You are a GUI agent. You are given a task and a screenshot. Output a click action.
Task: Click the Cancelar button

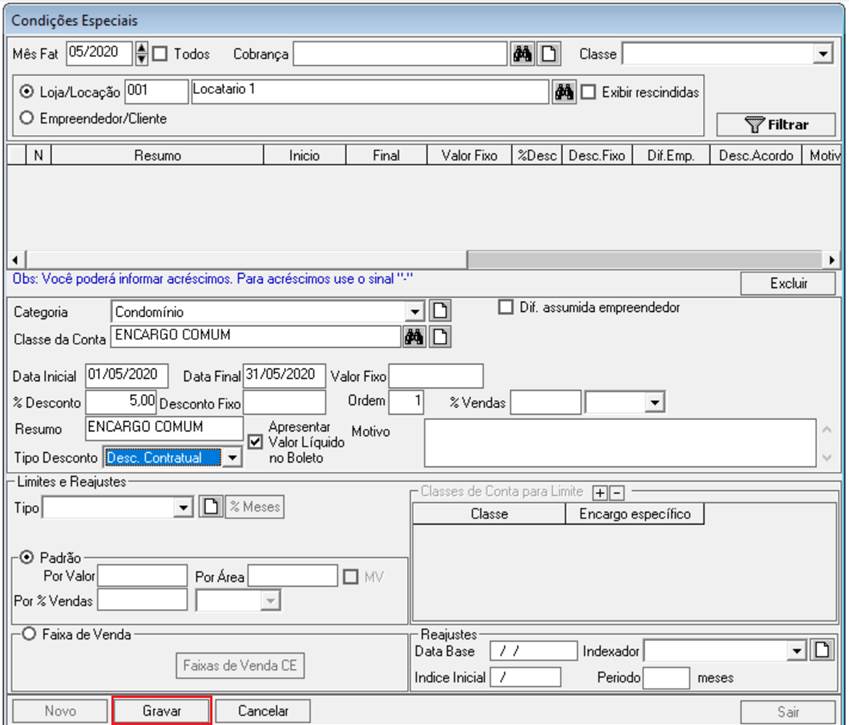point(263,710)
